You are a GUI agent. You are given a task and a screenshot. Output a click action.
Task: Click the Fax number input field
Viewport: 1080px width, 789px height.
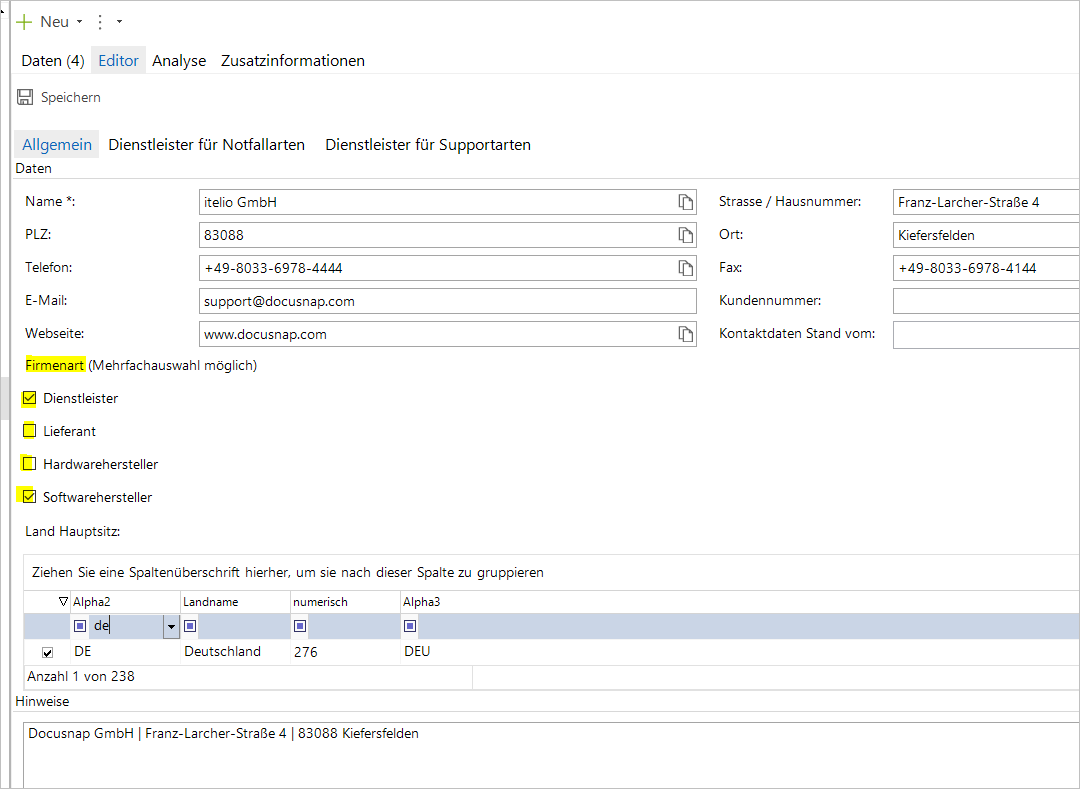(986, 268)
